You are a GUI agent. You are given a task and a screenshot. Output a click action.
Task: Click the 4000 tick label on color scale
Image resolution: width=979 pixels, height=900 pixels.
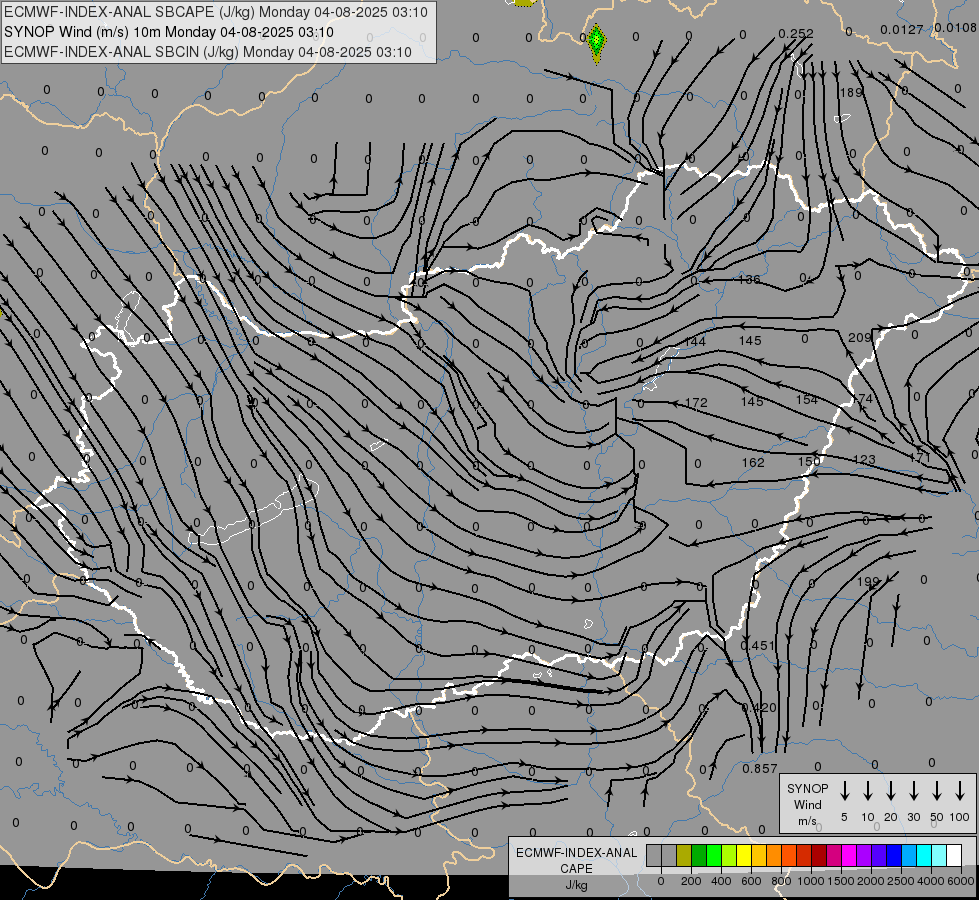[931, 881]
